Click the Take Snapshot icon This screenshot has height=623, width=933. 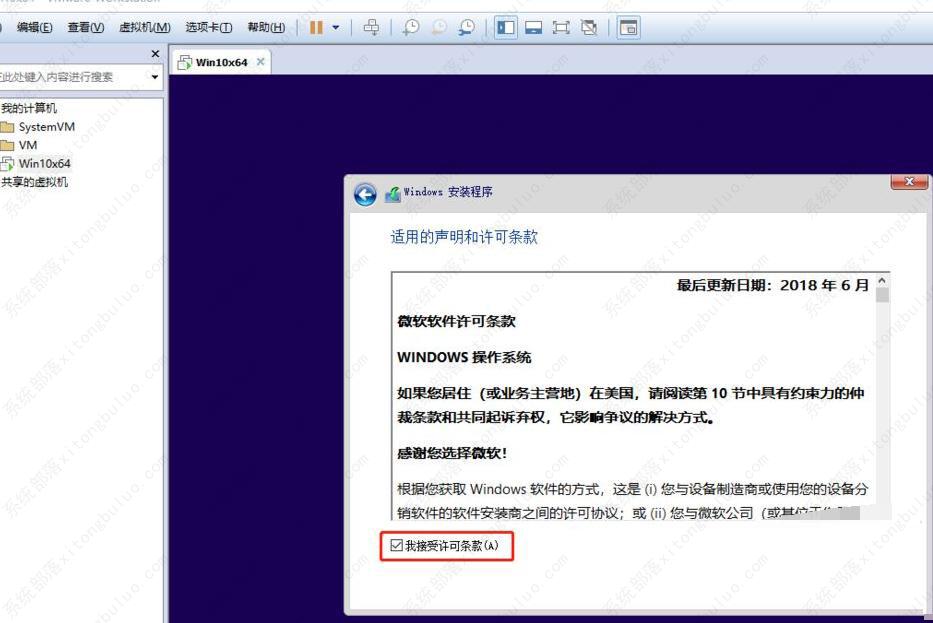pos(409,27)
